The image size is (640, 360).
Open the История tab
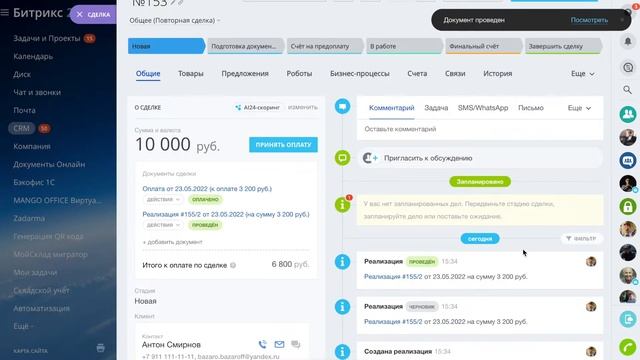pyautogui.click(x=498, y=73)
